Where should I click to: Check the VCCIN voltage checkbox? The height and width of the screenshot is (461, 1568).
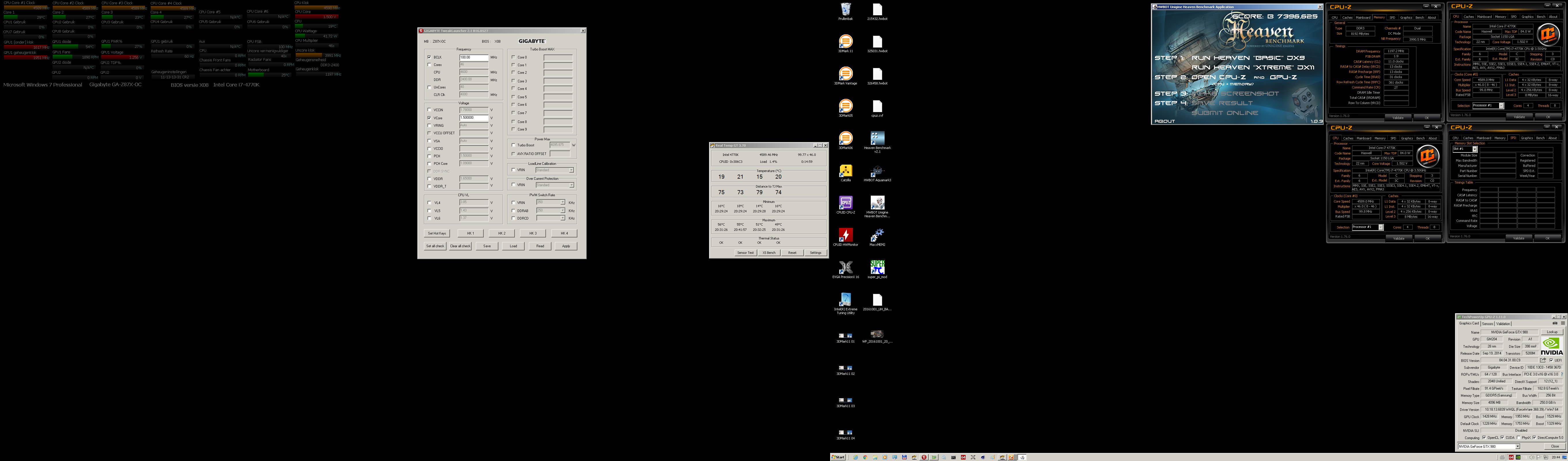[x=429, y=110]
